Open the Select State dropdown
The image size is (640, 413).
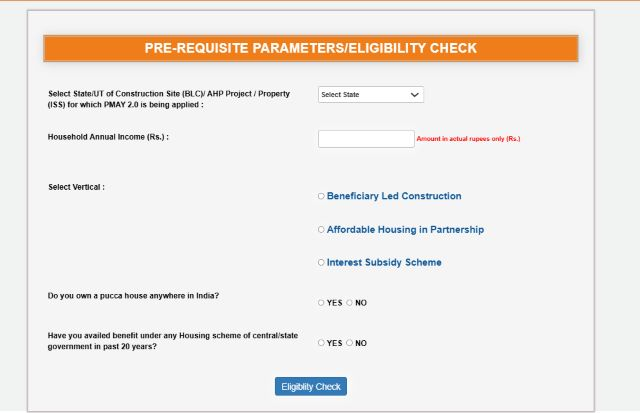[371, 95]
